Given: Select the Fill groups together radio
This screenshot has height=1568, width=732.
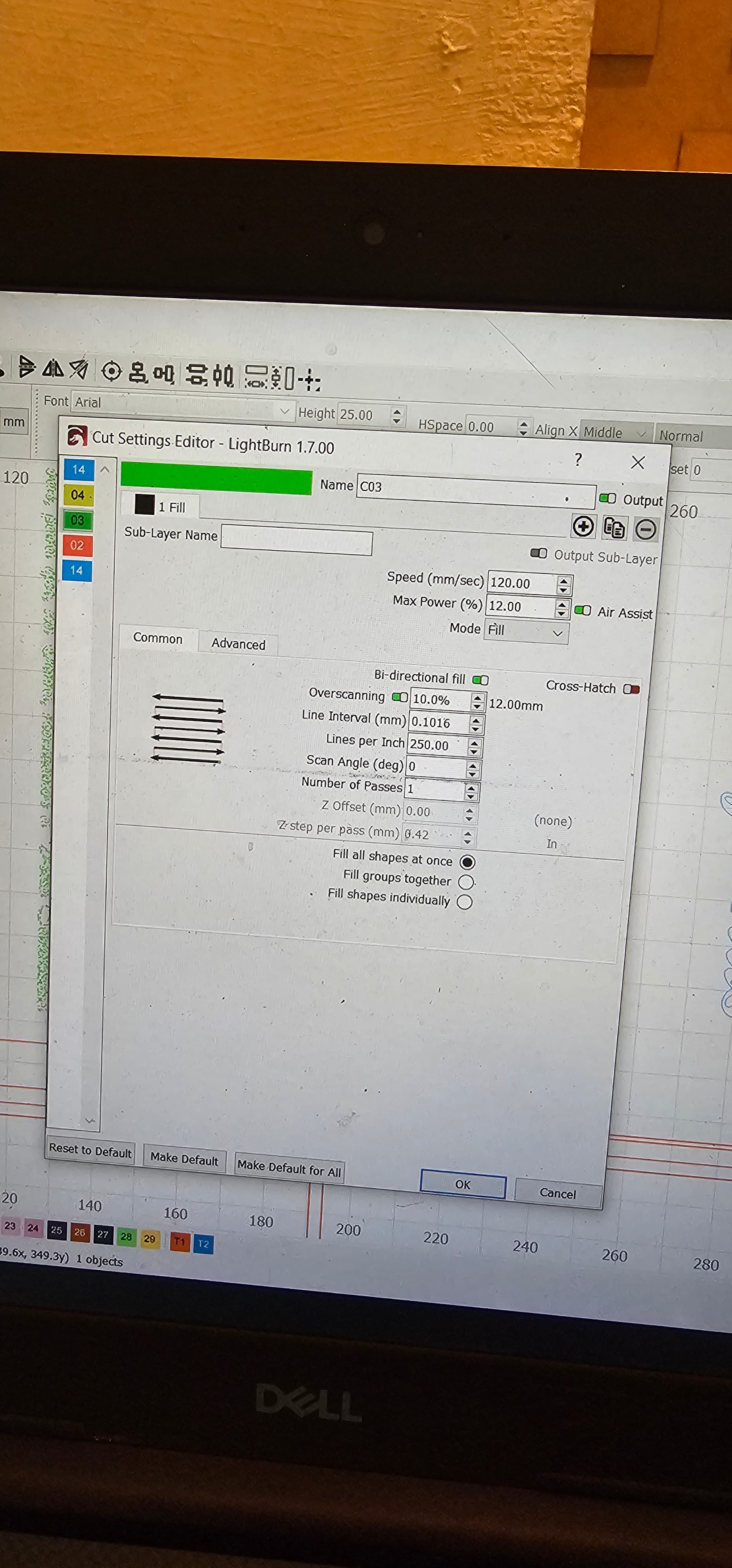Looking at the screenshot, I should pos(466,882).
